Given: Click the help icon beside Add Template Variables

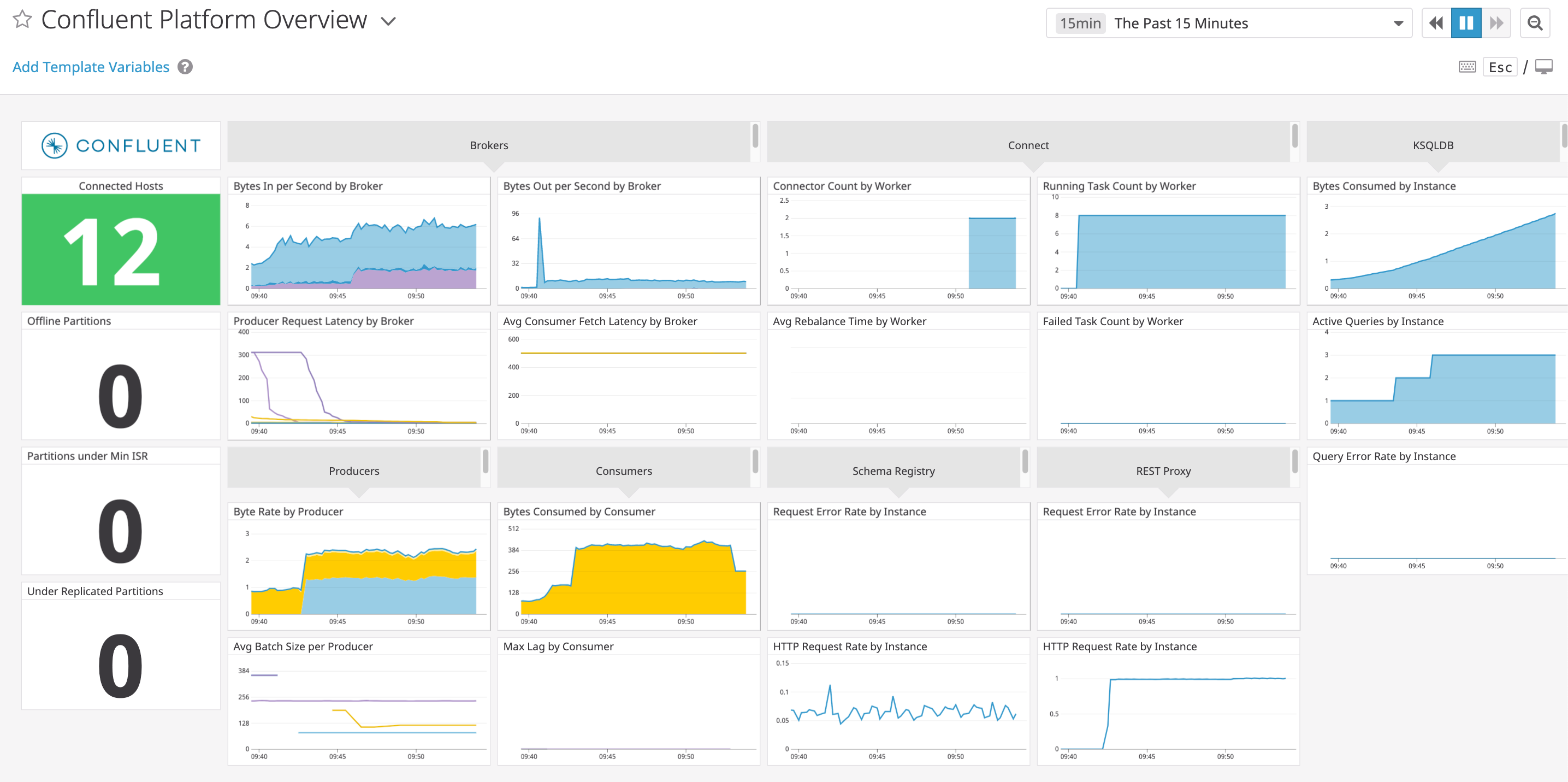Looking at the screenshot, I should [185, 66].
